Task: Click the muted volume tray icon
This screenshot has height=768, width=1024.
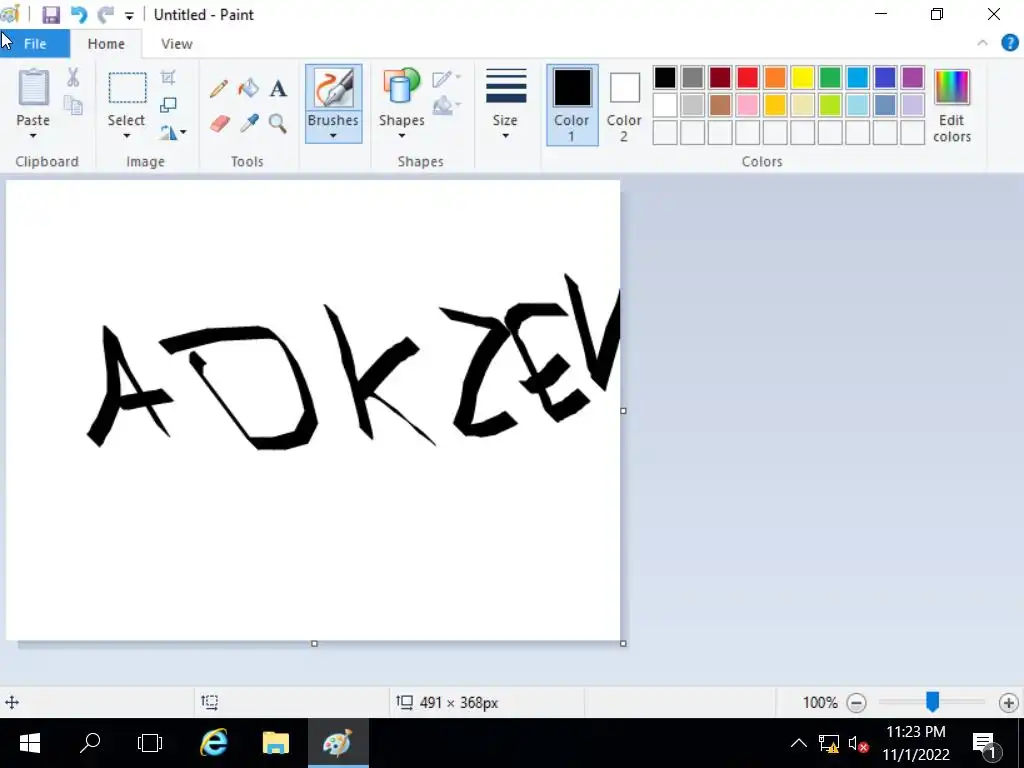Action: [857, 743]
